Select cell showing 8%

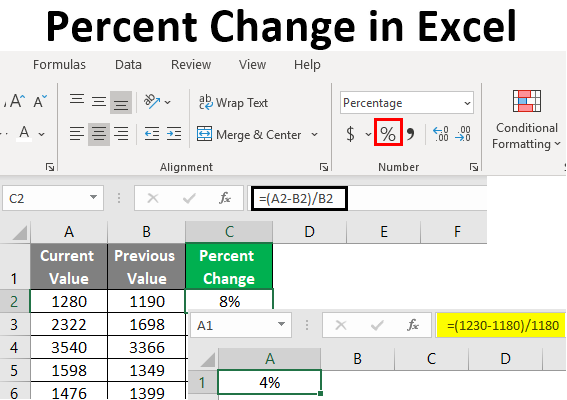(x=229, y=300)
